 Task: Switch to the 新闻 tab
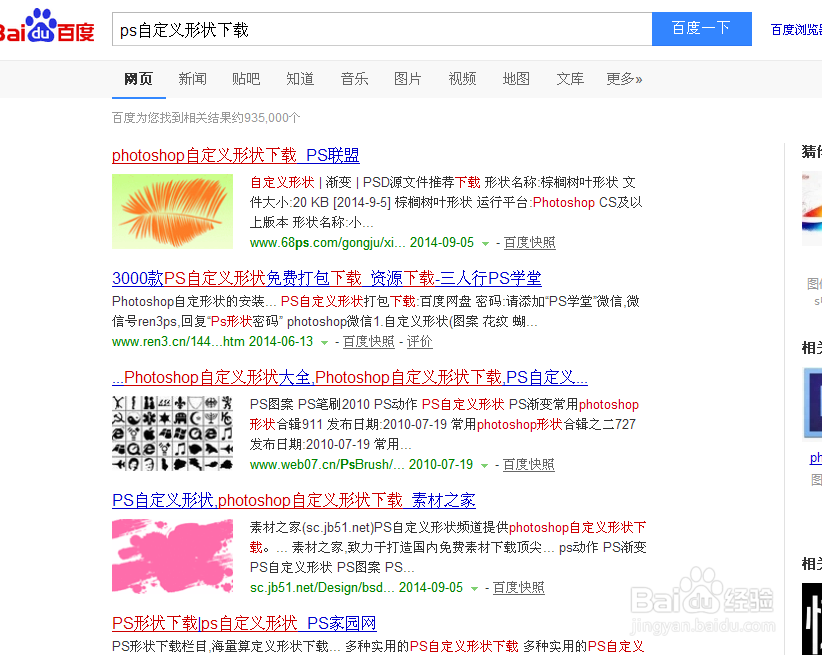pyautogui.click(x=192, y=78)
